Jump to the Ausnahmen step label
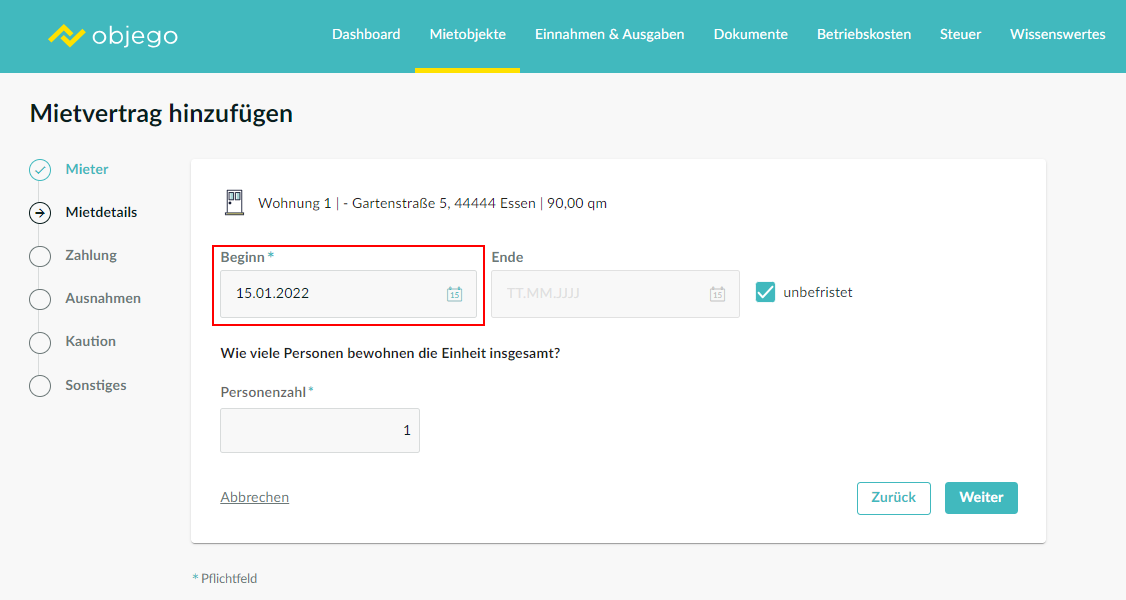This screenshot has width=1126, height=600. click(103, 298)
